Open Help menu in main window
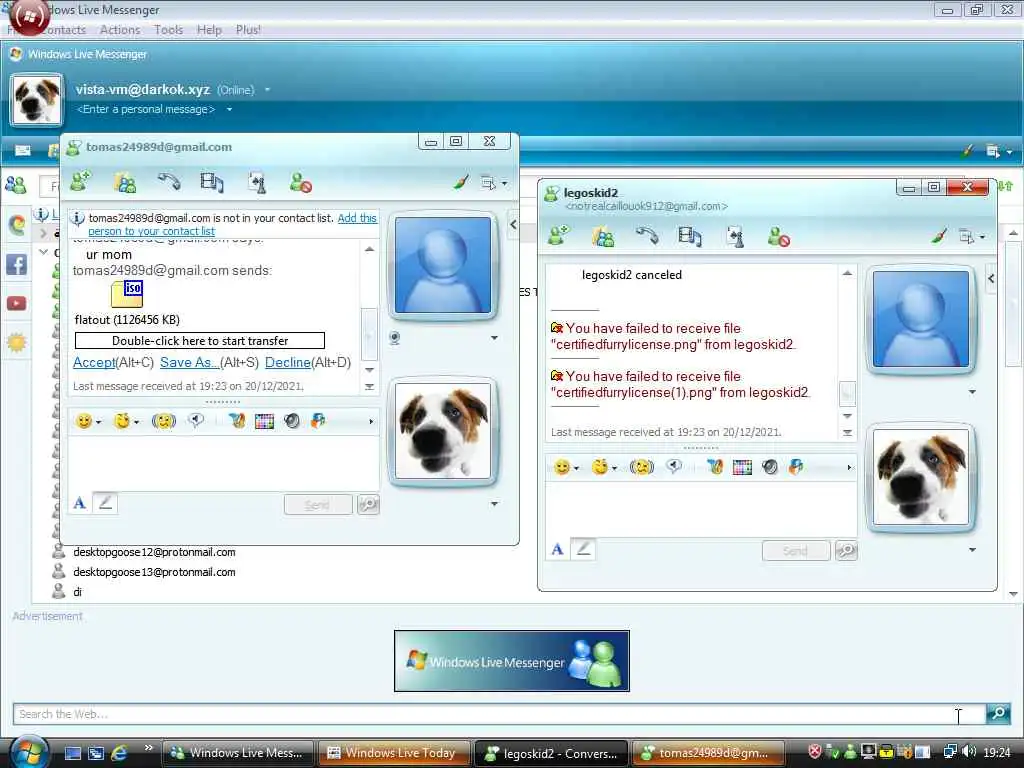 [210, 30]
